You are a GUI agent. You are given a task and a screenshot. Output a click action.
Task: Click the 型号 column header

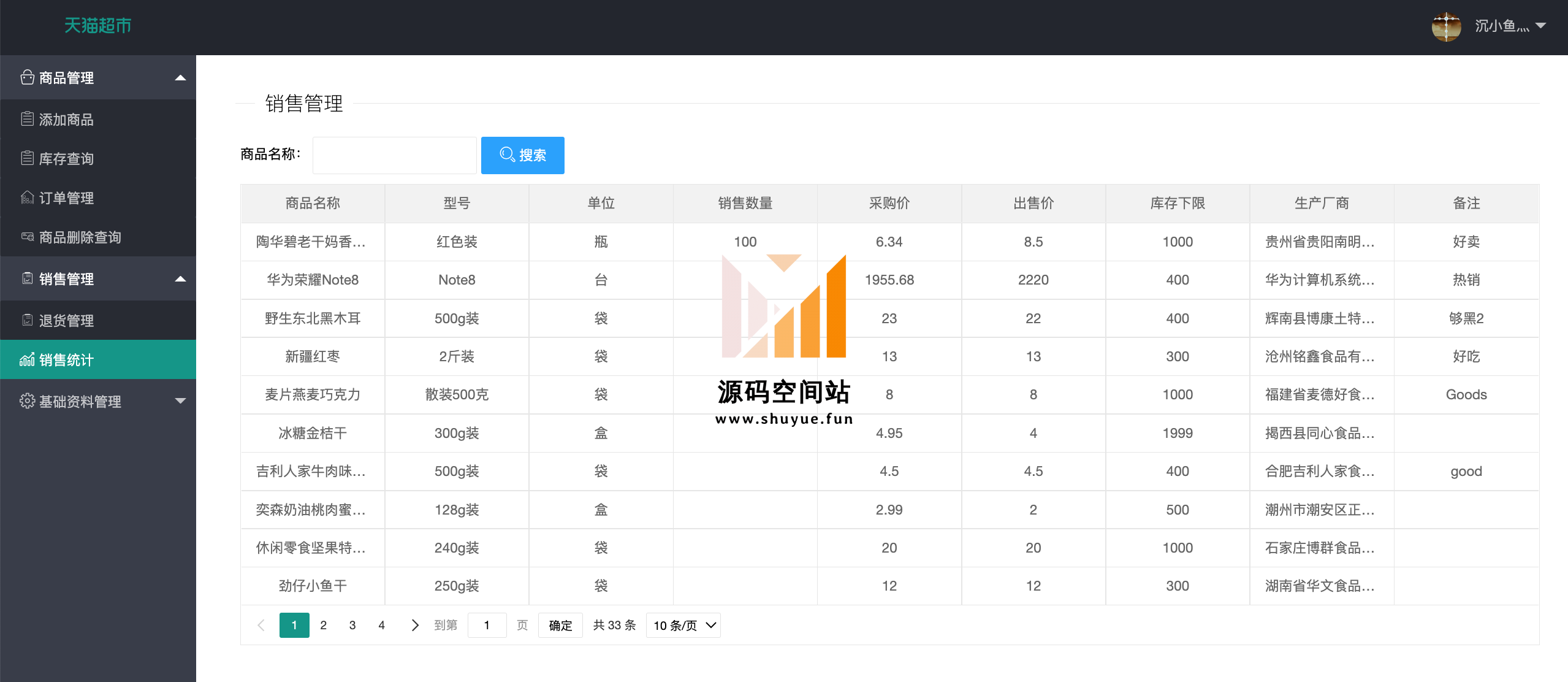(x=457, y=203)
